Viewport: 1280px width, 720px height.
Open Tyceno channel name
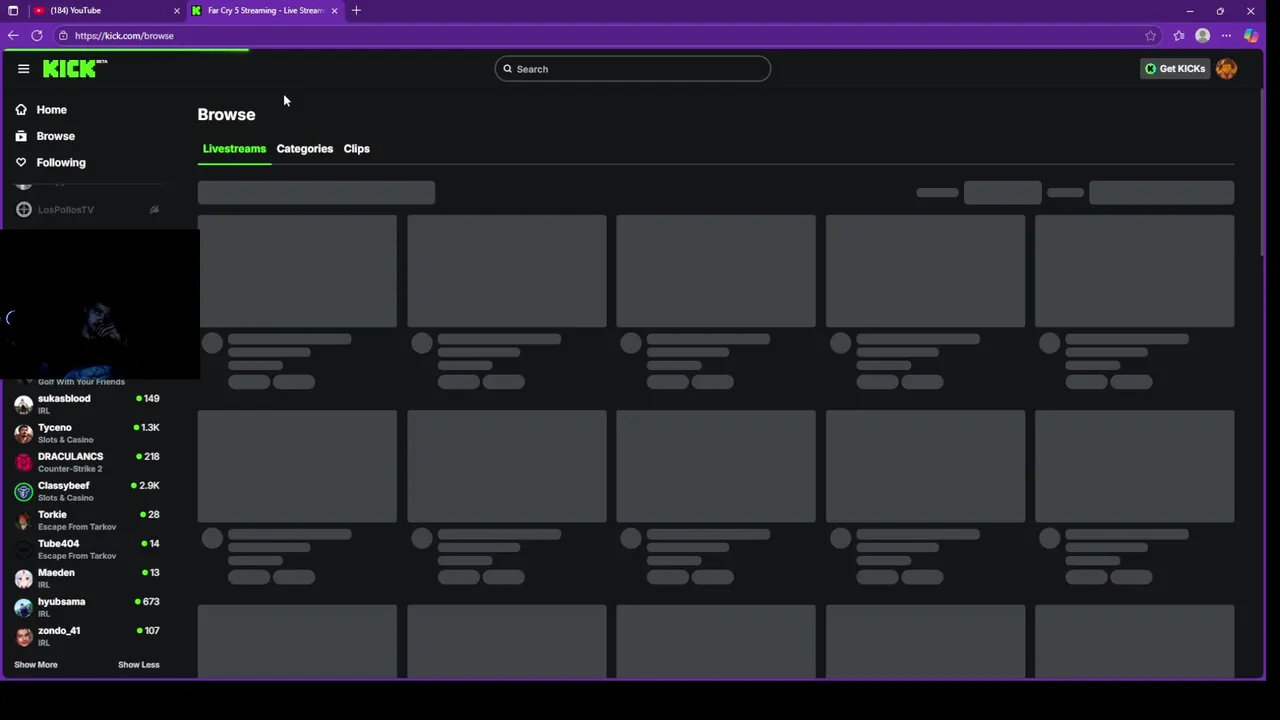[55, 428]
